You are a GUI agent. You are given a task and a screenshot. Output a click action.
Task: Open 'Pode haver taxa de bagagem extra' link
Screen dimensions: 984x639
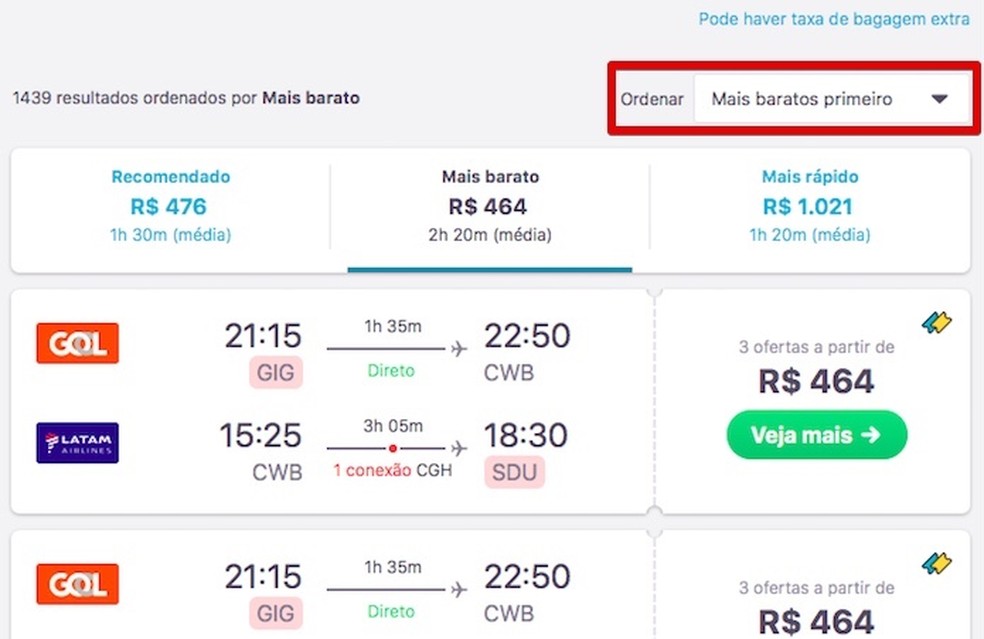point(834,19)
